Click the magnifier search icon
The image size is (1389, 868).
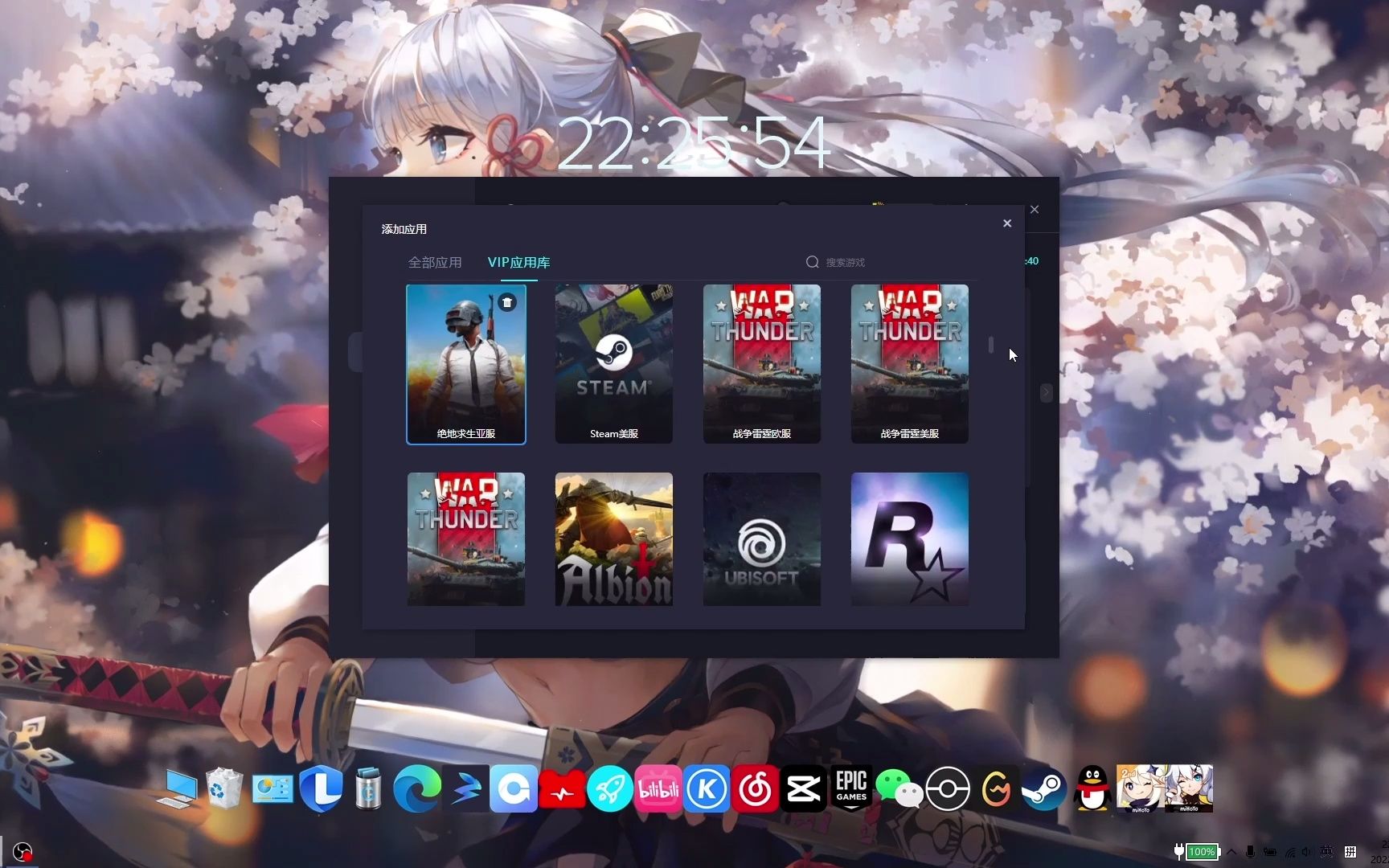pos(813,262)
